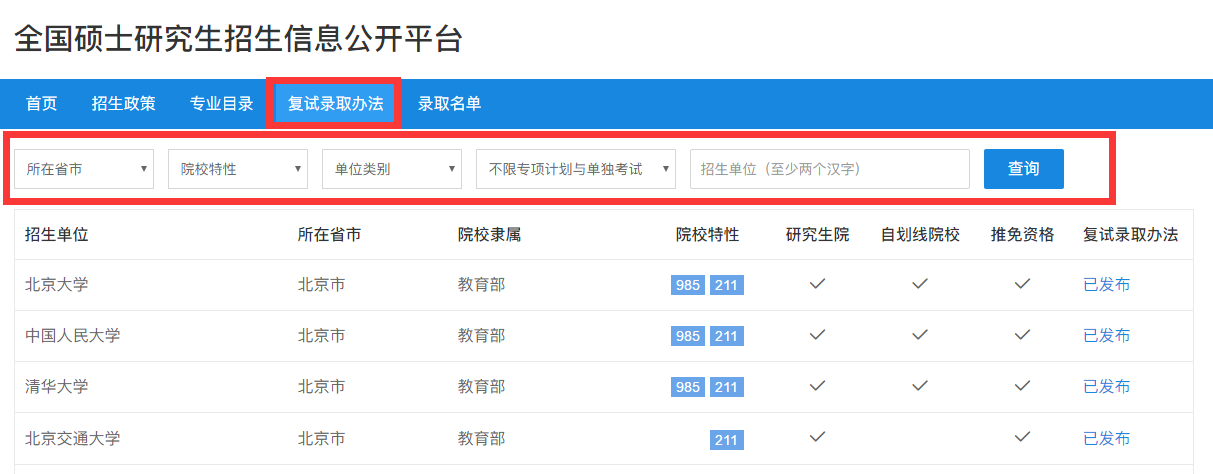Click 北京交通大学 推免资格 checkmark

[x=1022, y=437]
